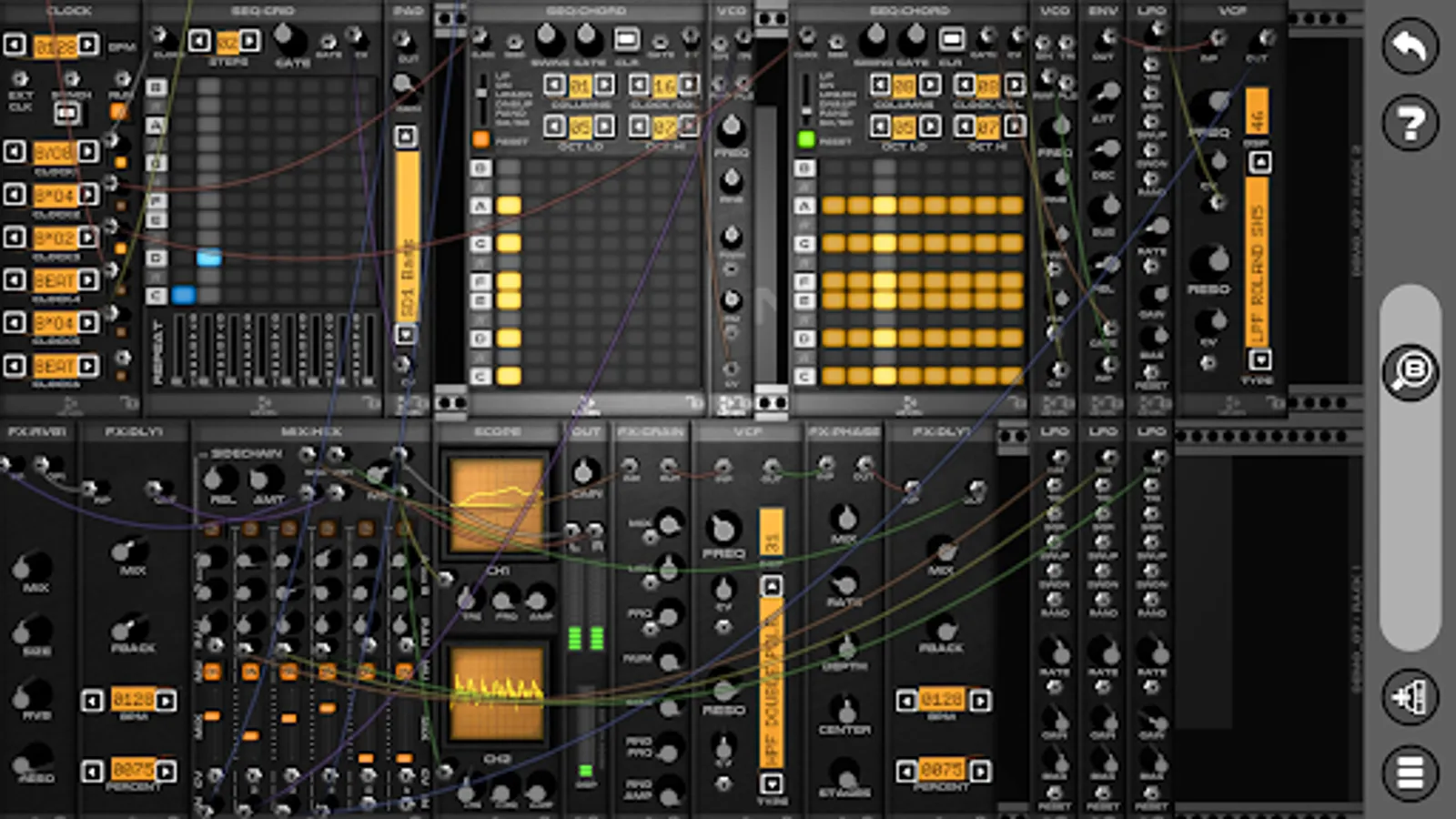
Task: Click the SYNCH button in CLOCK module
Action: (x=66, y=113)
